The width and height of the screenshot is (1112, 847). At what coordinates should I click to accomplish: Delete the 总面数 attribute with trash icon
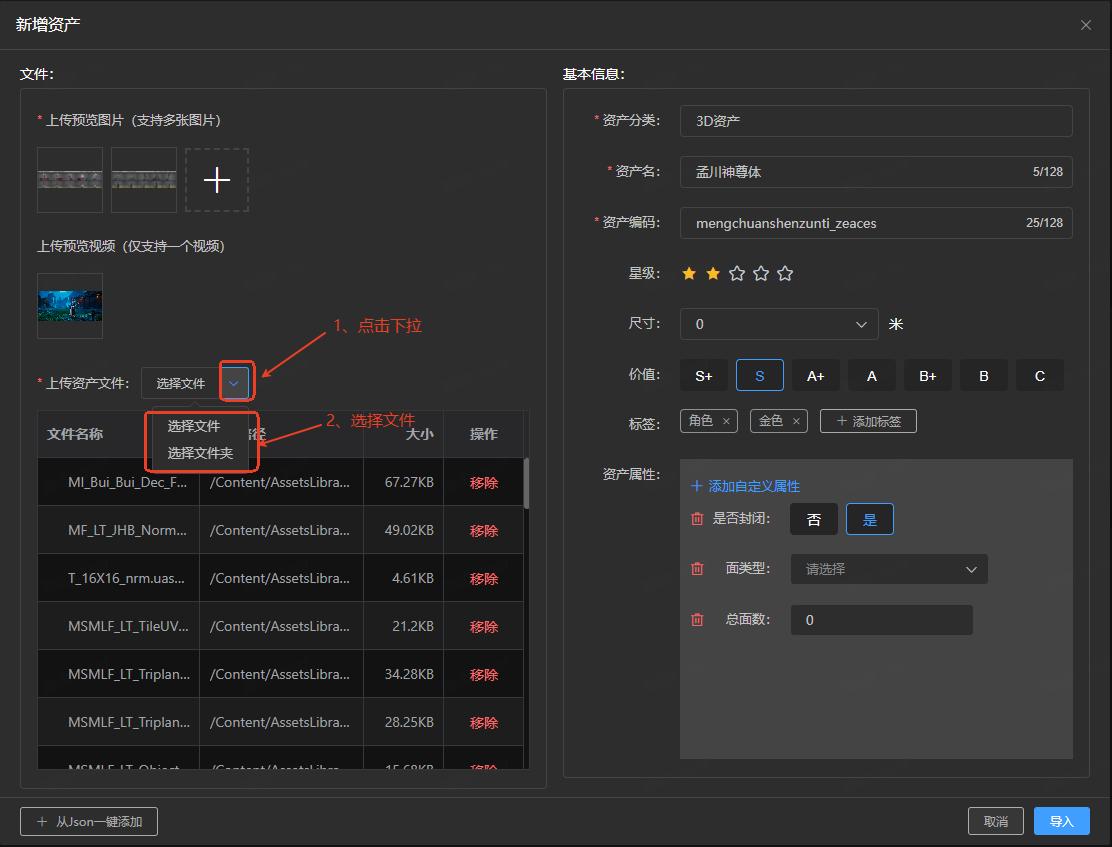(x=697, y=620)
